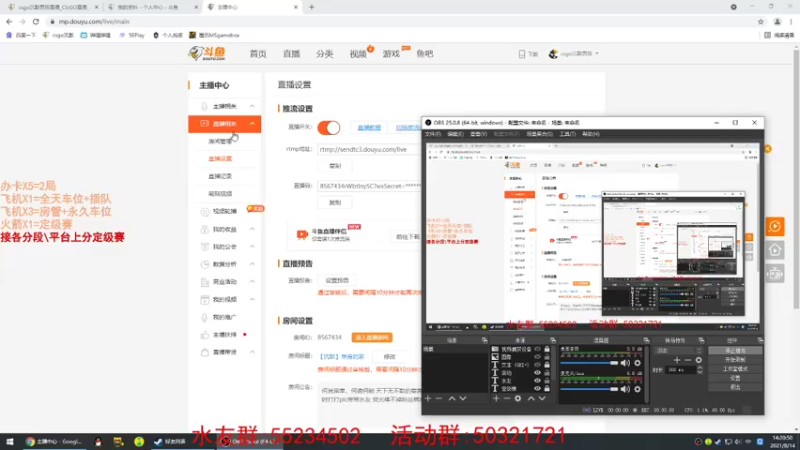800x450 pixels.
Task: Mute the desktop audio speaker icon
Action: (626, 363)
